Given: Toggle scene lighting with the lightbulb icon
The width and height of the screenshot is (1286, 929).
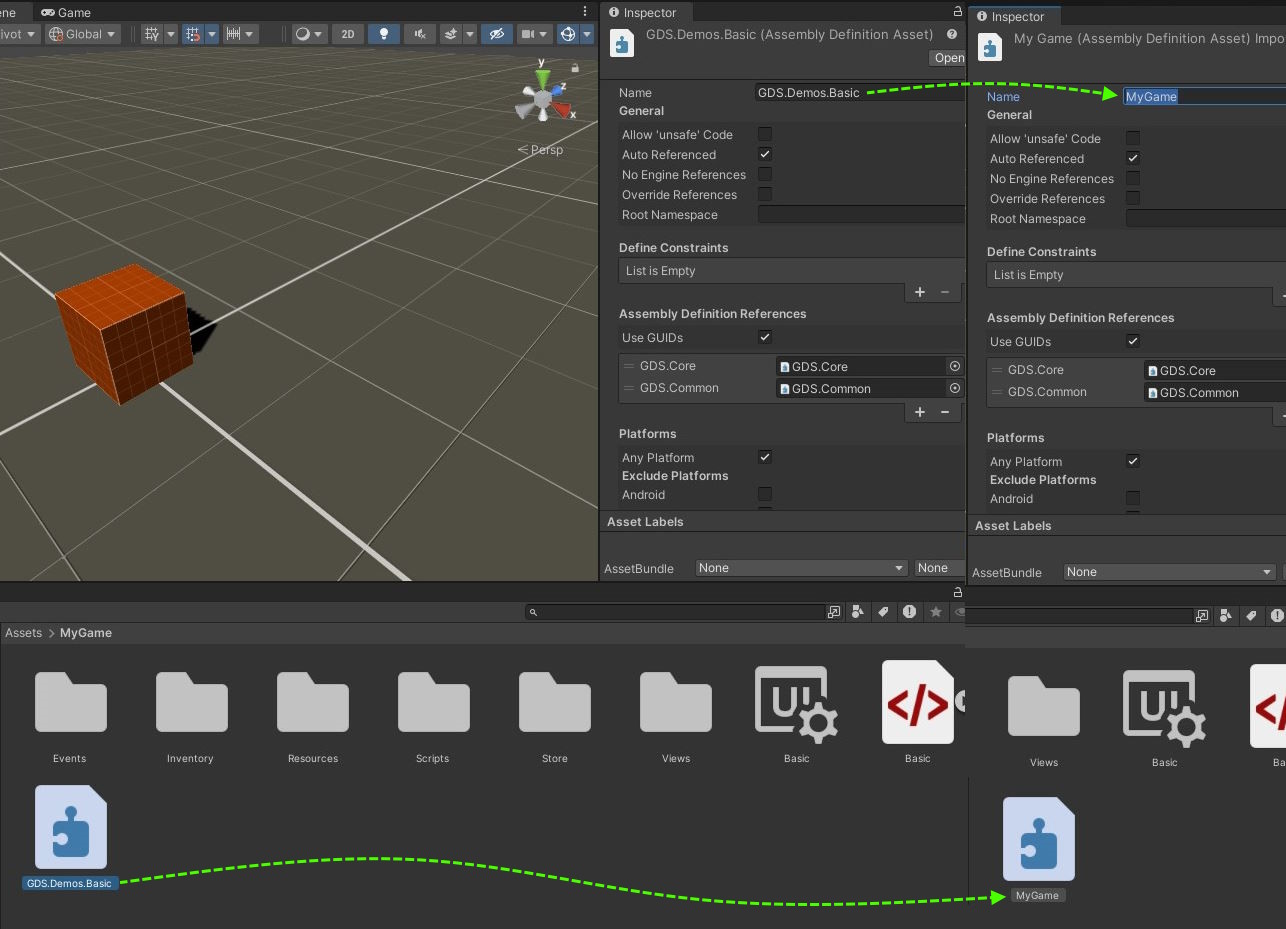Looking at the screenshot, I should 383,34.
